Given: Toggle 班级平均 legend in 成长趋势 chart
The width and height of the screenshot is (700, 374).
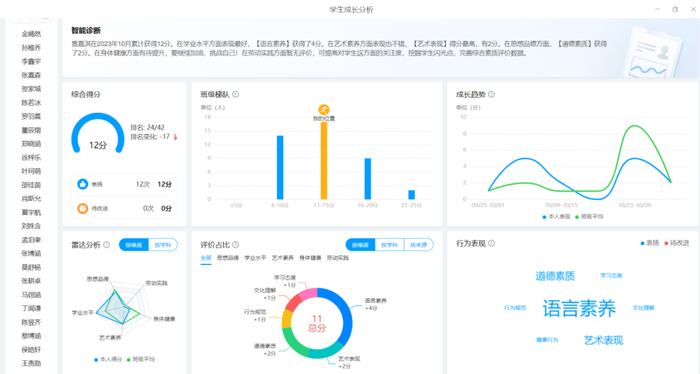Looking at the screenshot, I should click(x=589, y=216).
